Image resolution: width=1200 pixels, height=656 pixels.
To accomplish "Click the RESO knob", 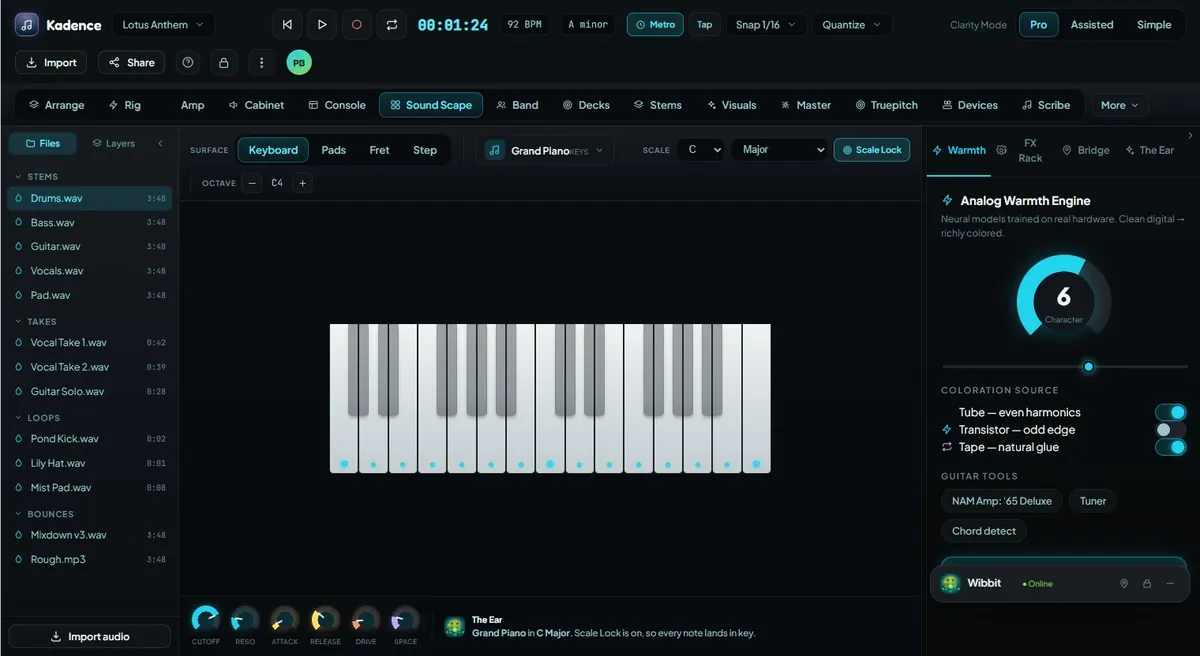I will (245, 618).
